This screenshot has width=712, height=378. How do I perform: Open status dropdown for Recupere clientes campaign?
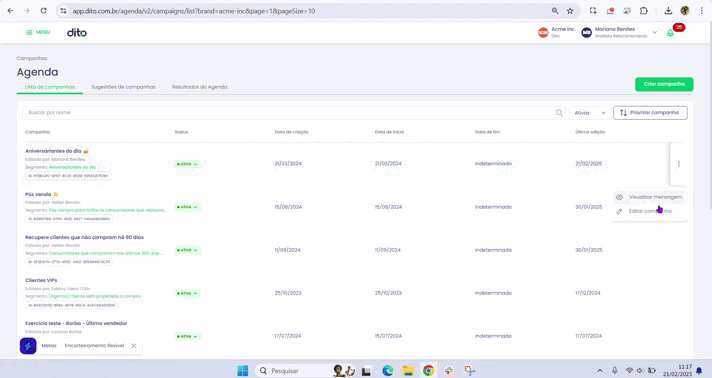187,250
